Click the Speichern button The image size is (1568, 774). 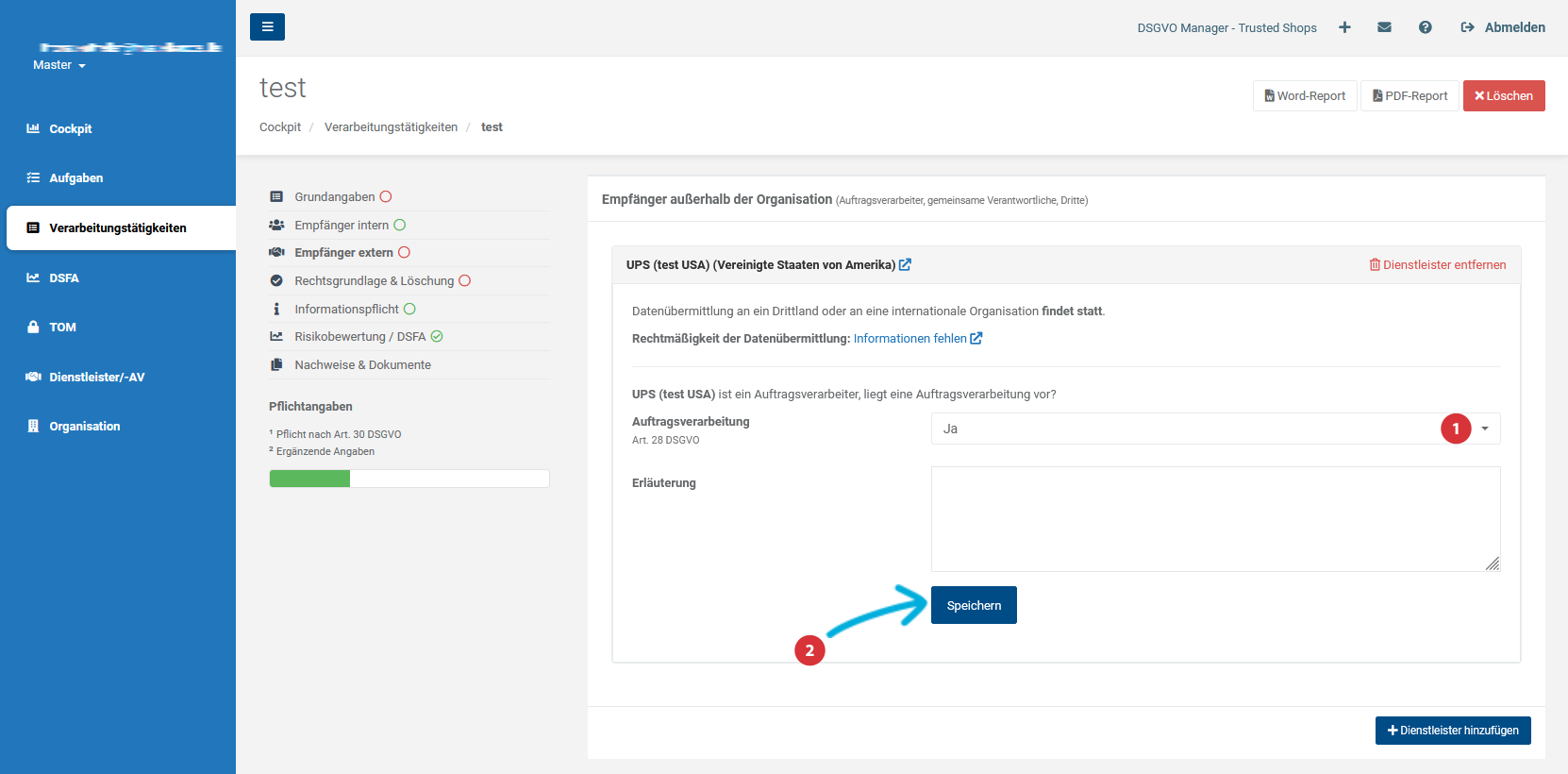(974, 605)
